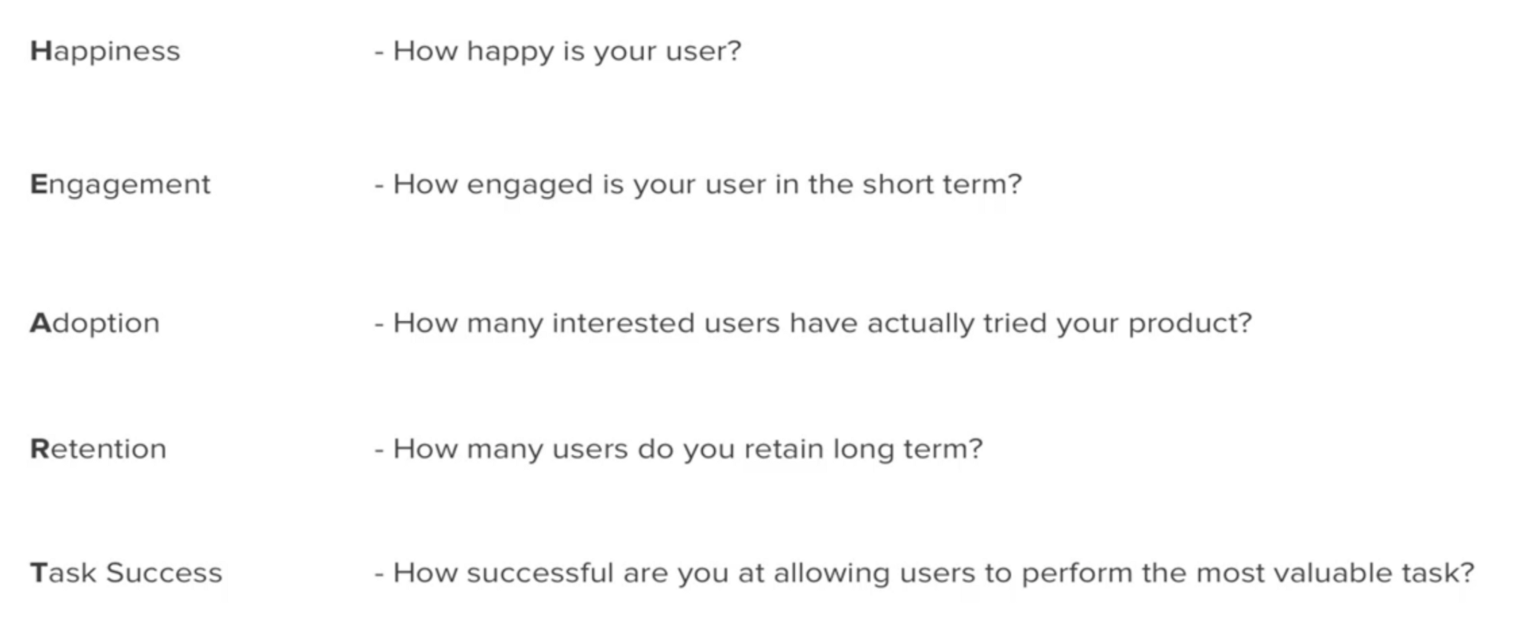1517x629 pixels.
Task: Click the bold letter R in Retention
Action: 40,449
